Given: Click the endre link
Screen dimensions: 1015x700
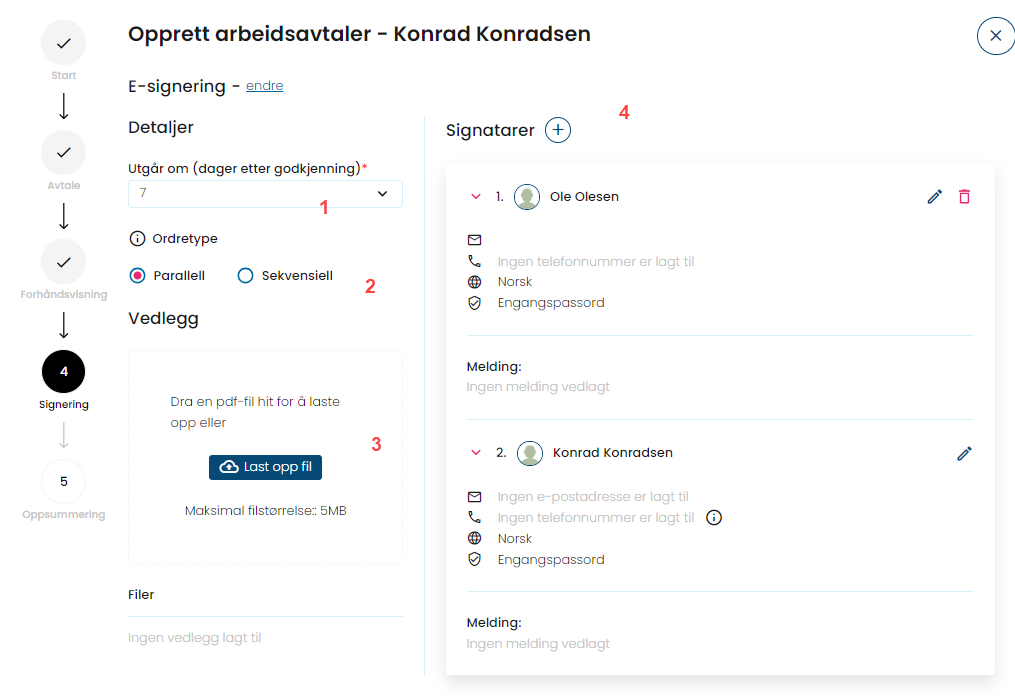Looking at the screenshot, I should [x=264, y=85].
